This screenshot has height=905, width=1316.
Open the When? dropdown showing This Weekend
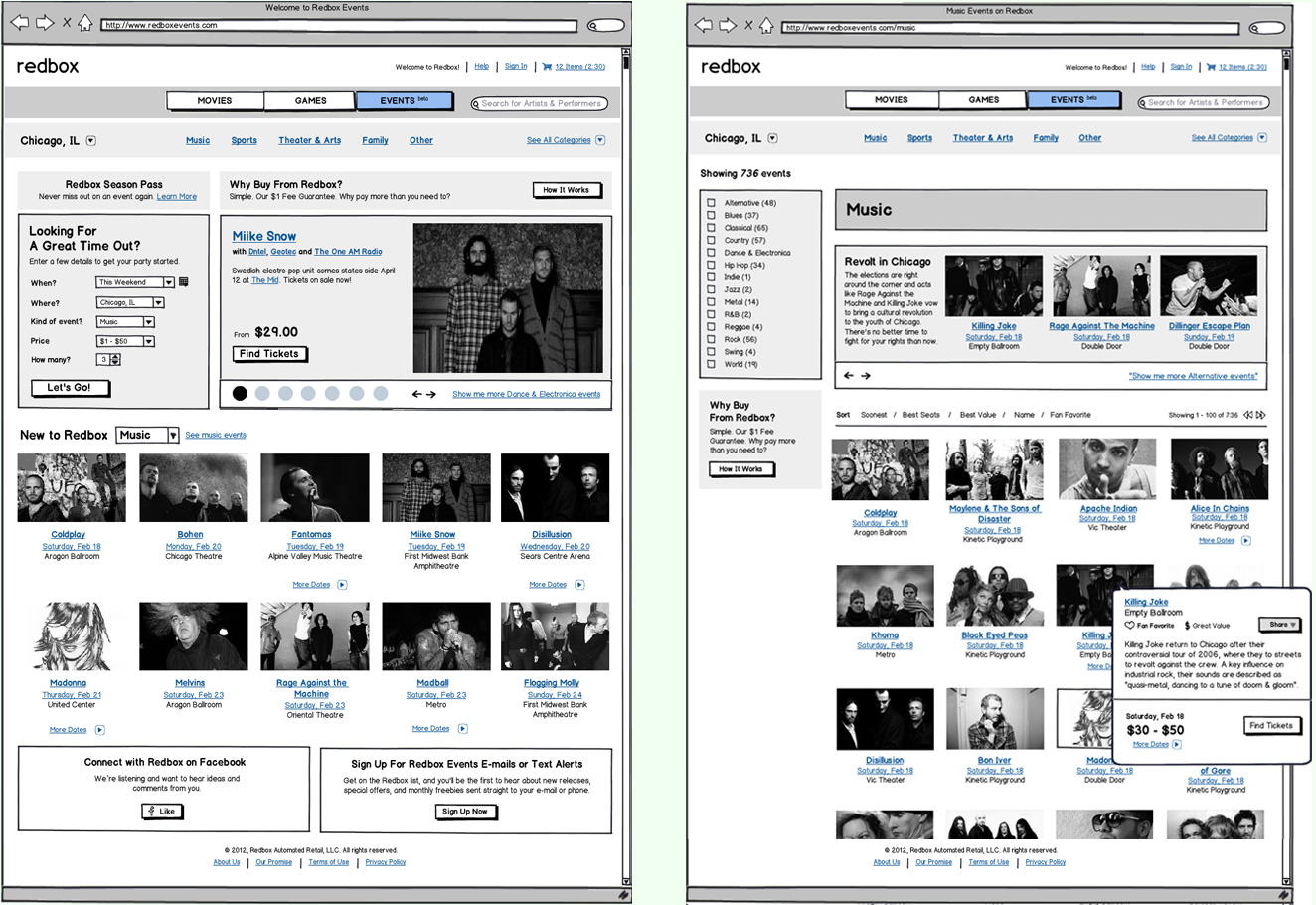(135, 282)
